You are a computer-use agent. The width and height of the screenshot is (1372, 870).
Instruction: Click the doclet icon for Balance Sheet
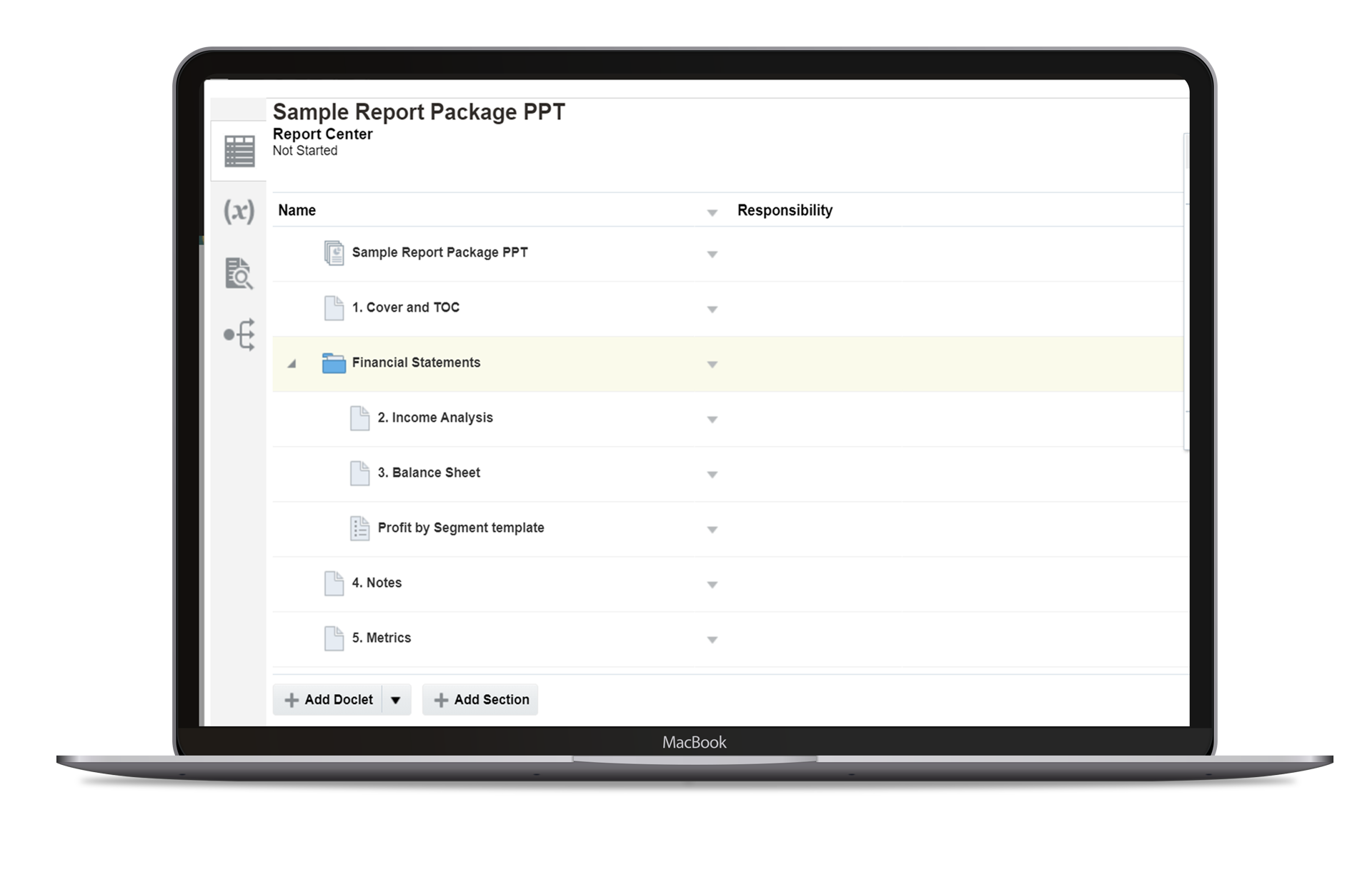359,473
